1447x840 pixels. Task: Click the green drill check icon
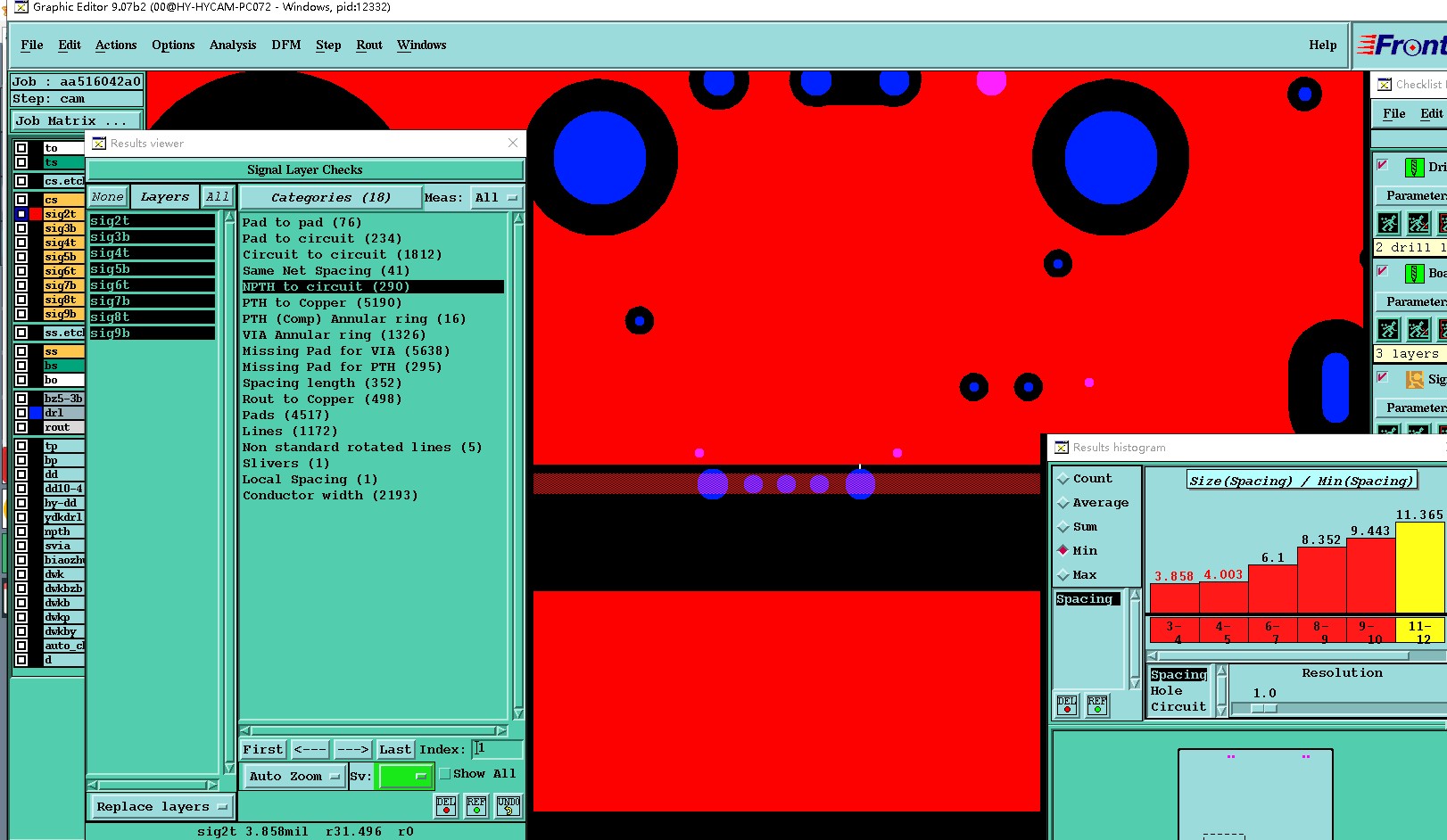tap(1414, 167)
